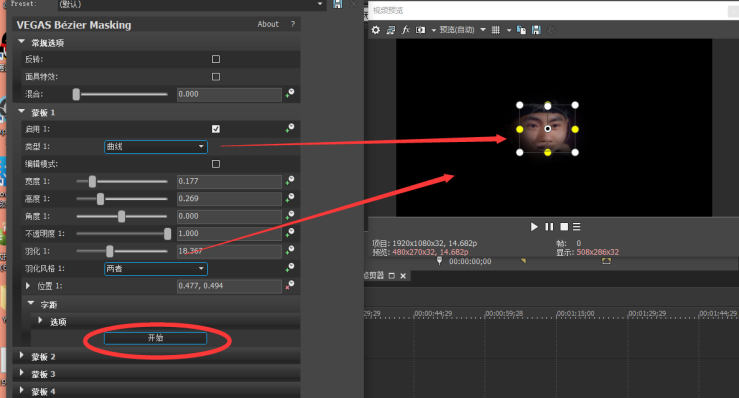Click animate keyframe icon for 羽化 1
Image resolution: width=739 pixels, height=398 pixels.
[290, 250]
